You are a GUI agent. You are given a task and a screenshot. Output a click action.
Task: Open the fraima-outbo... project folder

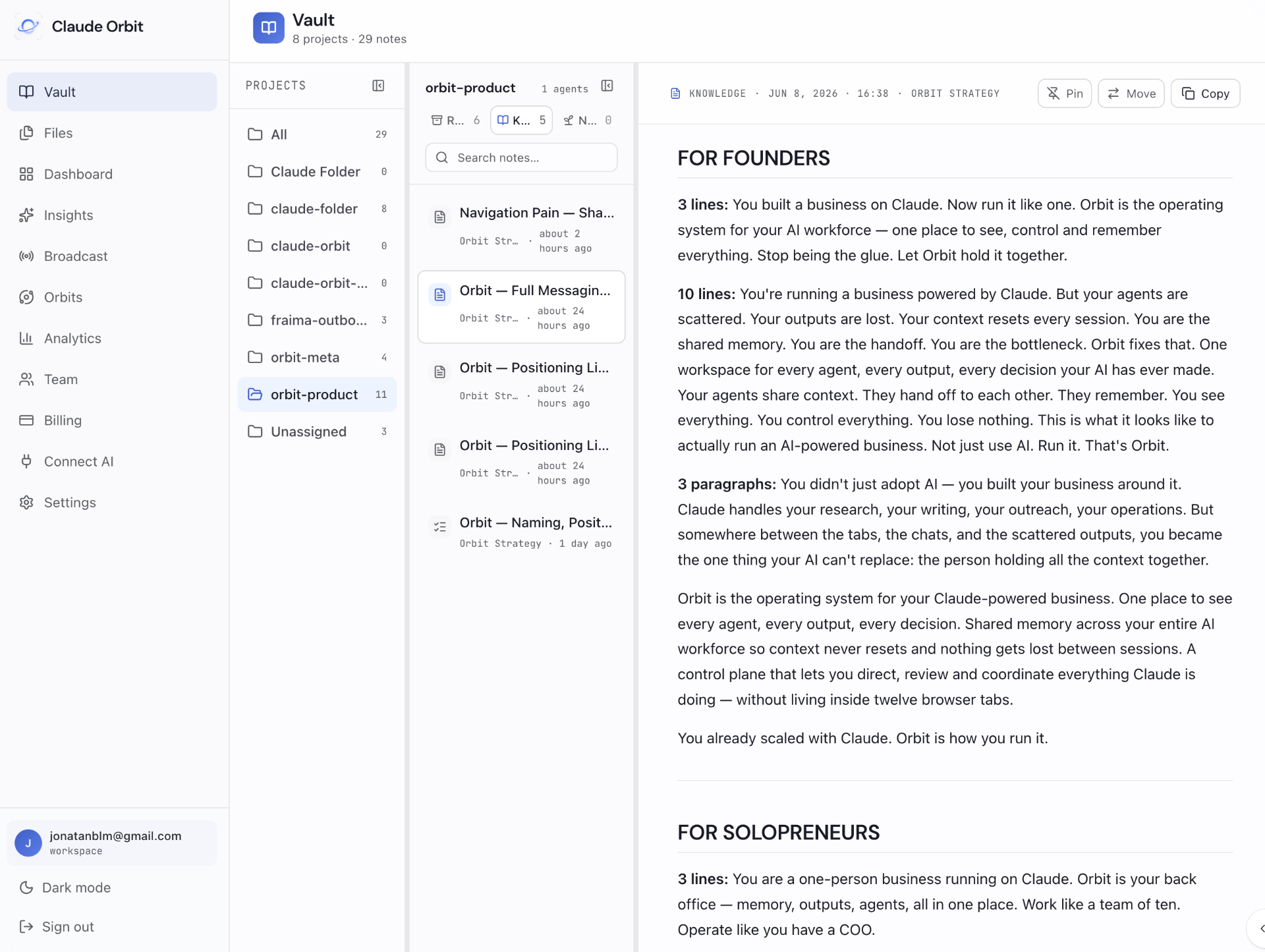tap(317, 320)
